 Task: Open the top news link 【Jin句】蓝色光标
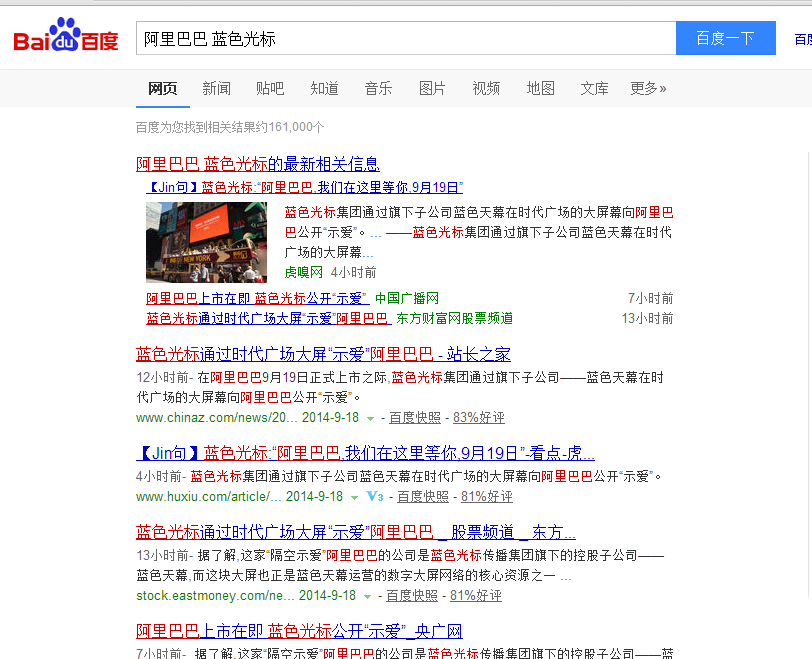click(x=304, y=187)
